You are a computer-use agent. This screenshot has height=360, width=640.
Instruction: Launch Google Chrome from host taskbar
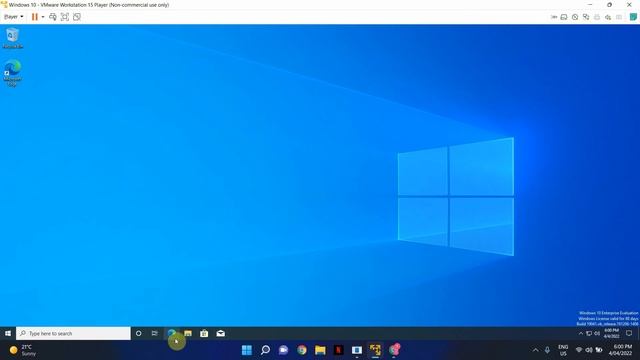[302, 350]
